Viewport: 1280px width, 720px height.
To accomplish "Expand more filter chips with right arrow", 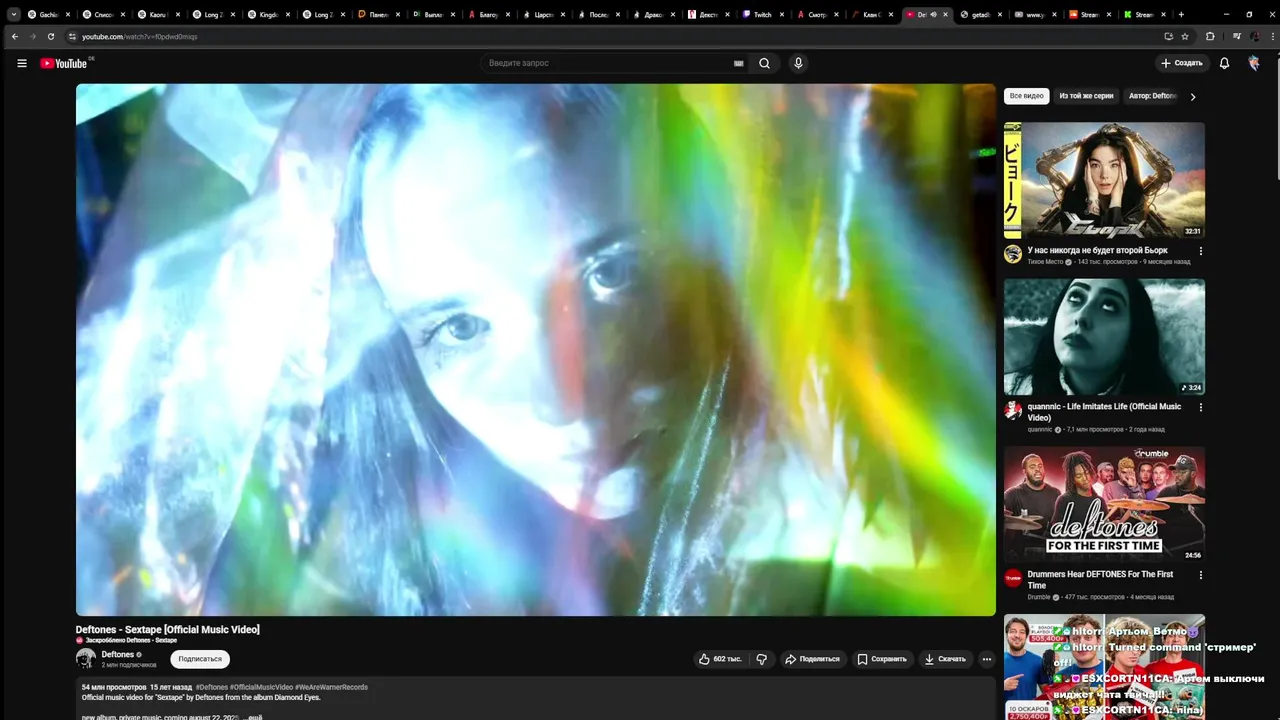I will coord(1192,96).
